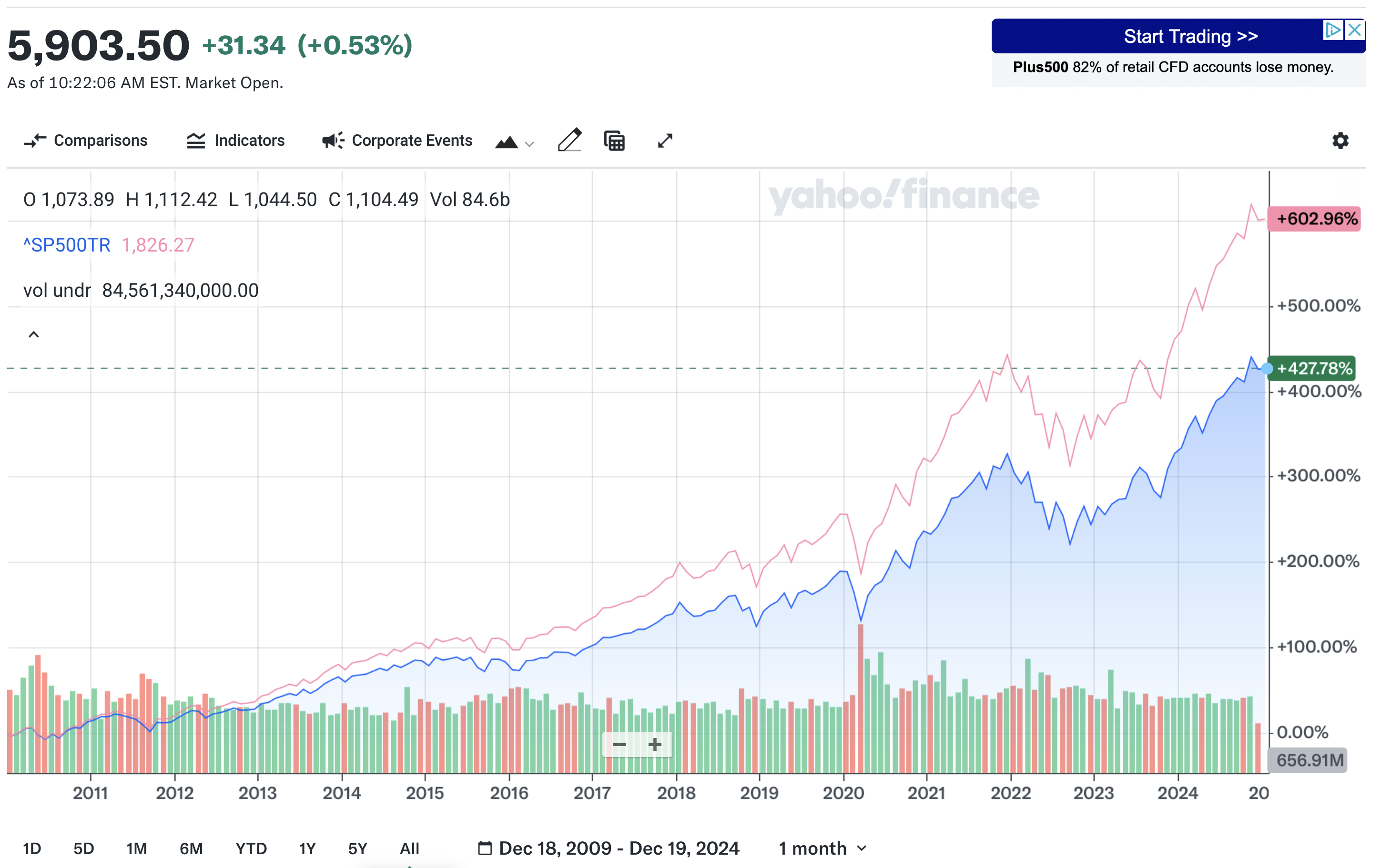Open Corporate Events options

click(x=397, y=141)
